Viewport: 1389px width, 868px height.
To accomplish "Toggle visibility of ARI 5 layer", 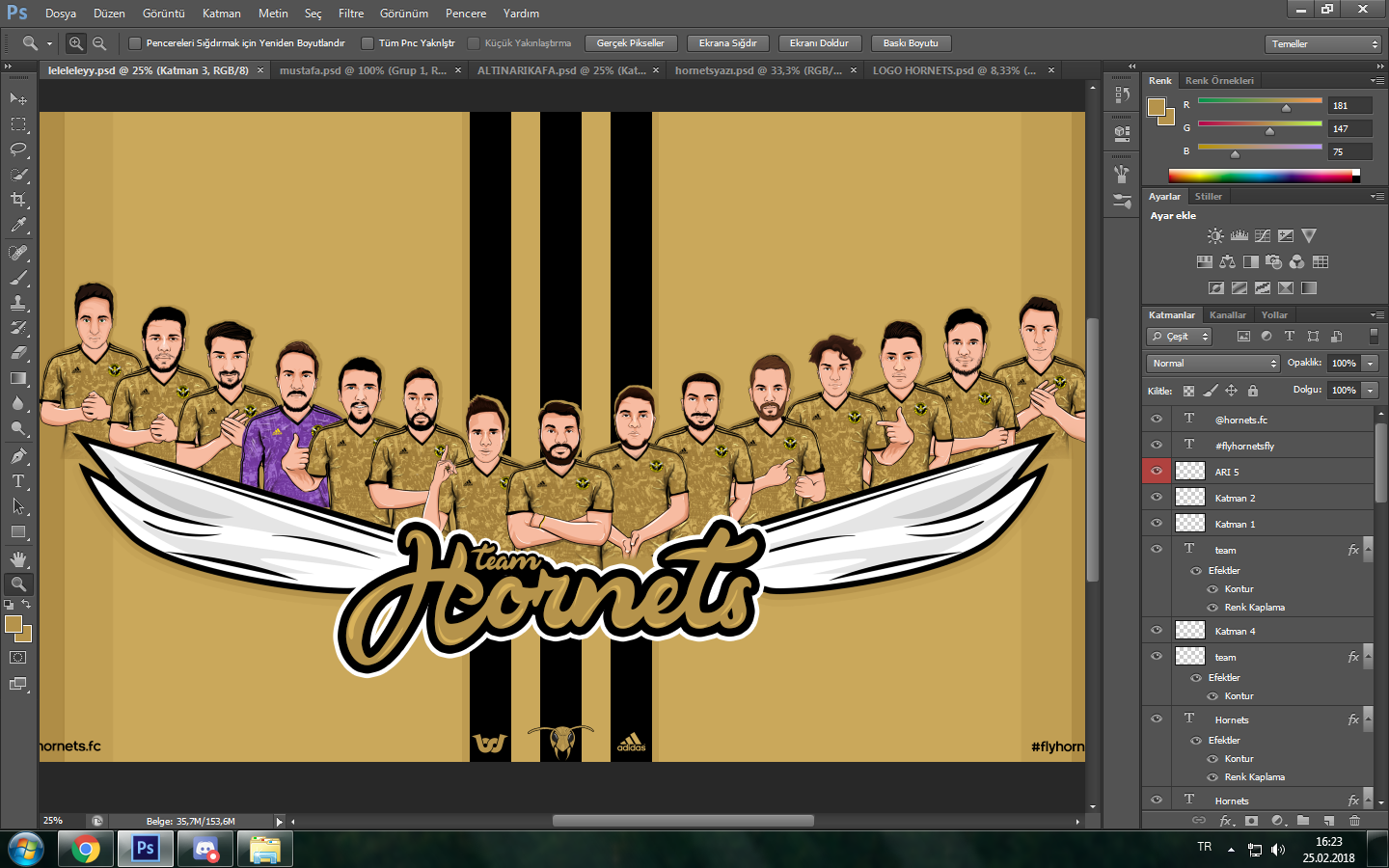I will (x=1157, y=472).
